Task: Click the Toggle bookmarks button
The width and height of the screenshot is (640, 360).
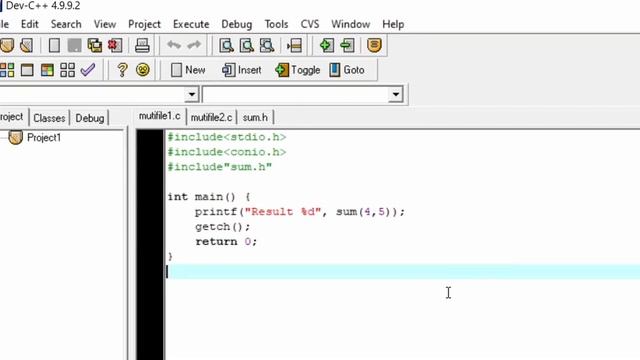Action: [x=298, y=70]
